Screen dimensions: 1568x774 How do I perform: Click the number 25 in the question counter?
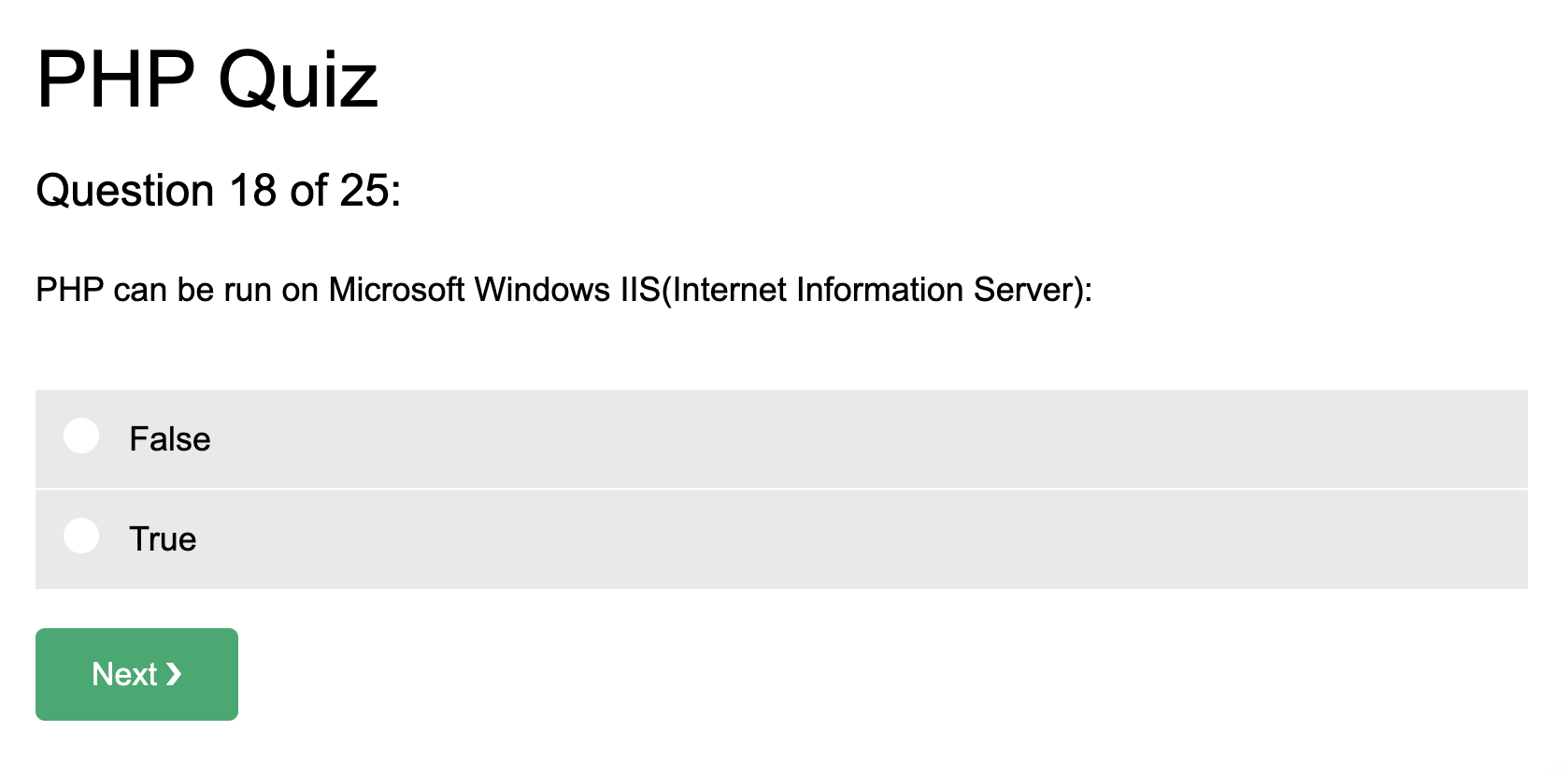[363, 191]
